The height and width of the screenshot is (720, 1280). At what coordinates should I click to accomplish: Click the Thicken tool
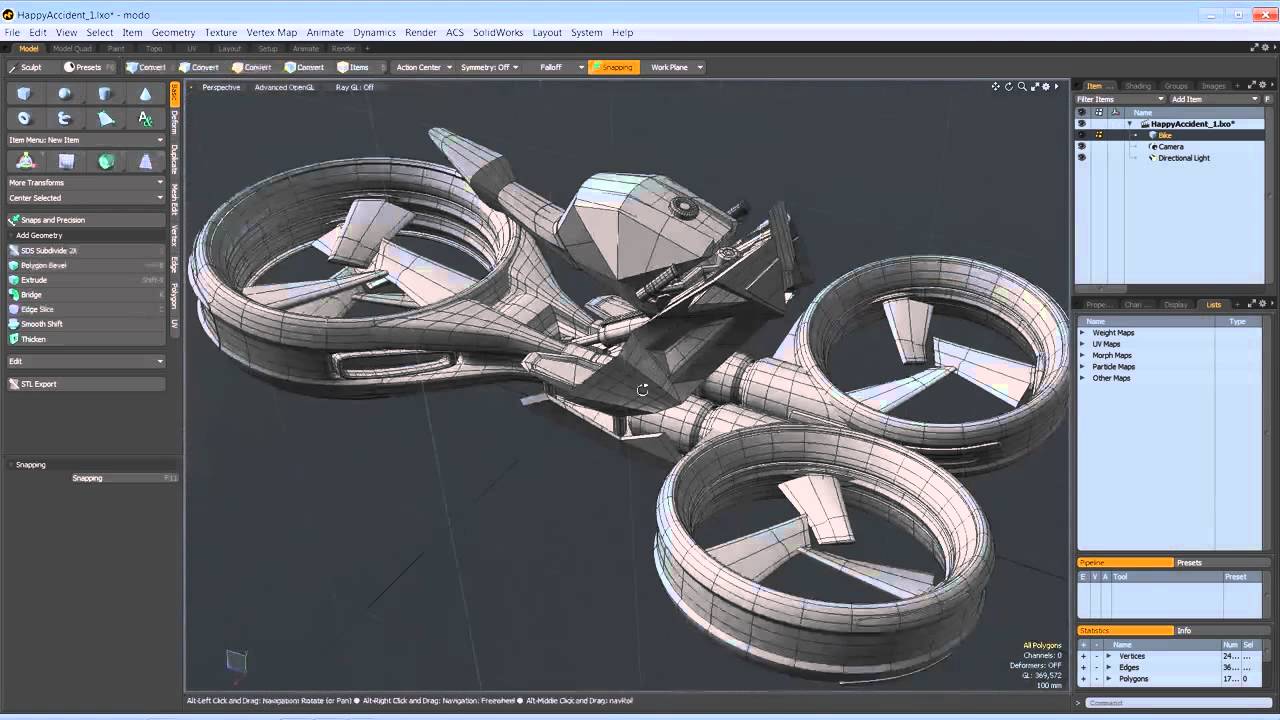point(85,339)
